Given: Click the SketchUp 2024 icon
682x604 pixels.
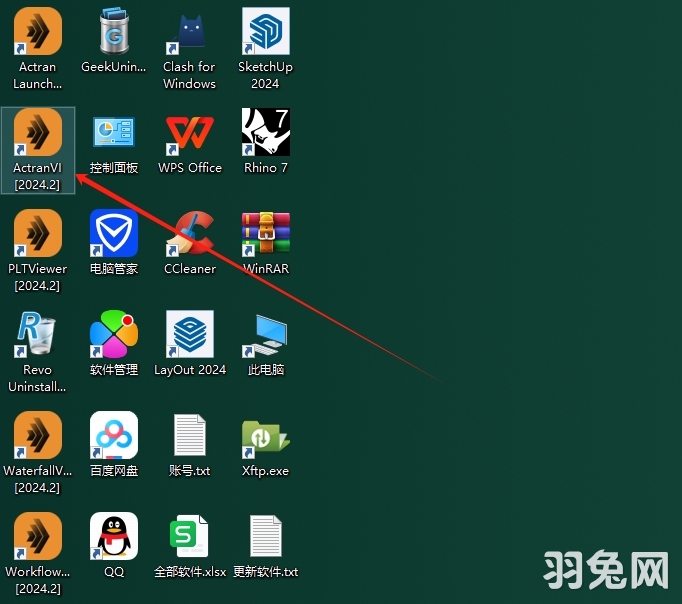Looking at the screenshot, I should point(265,32).
